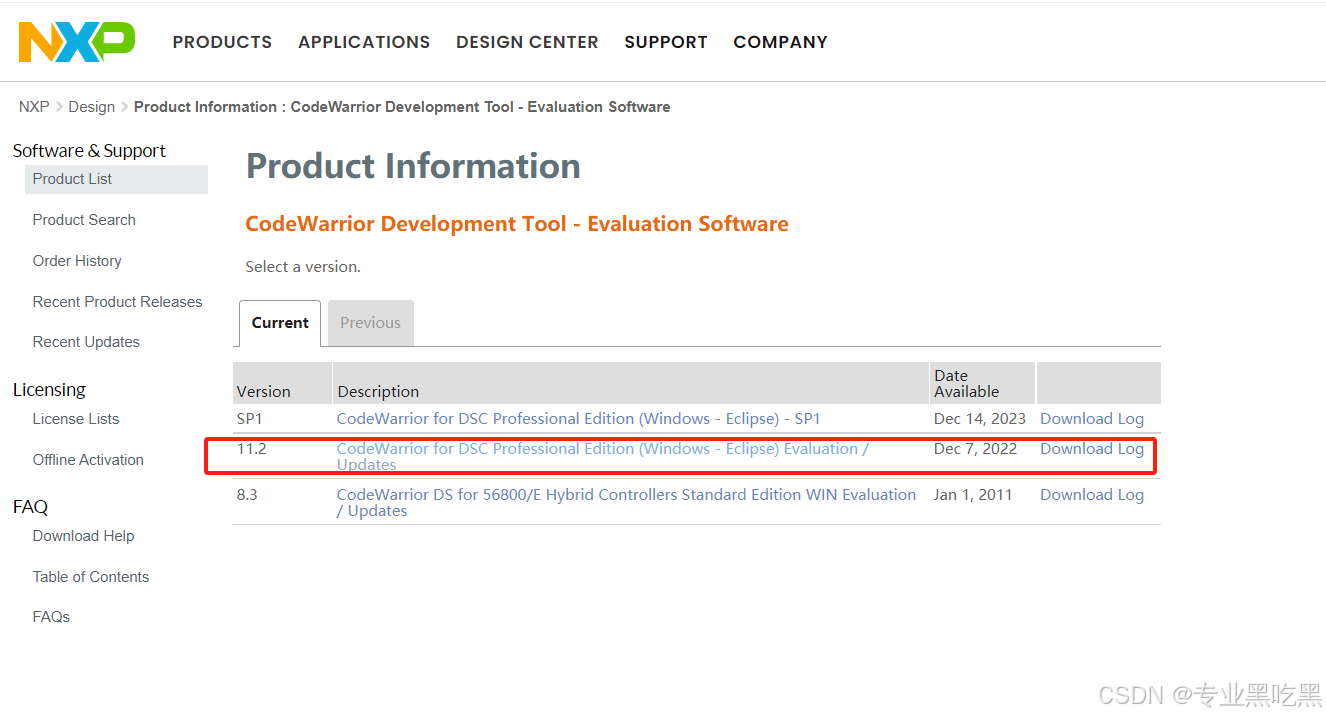Image resolution: width=1326 pixels, height=717 pixels.
Task: Go to NXP breadcrumb link
Action: (x=34, y=107)
